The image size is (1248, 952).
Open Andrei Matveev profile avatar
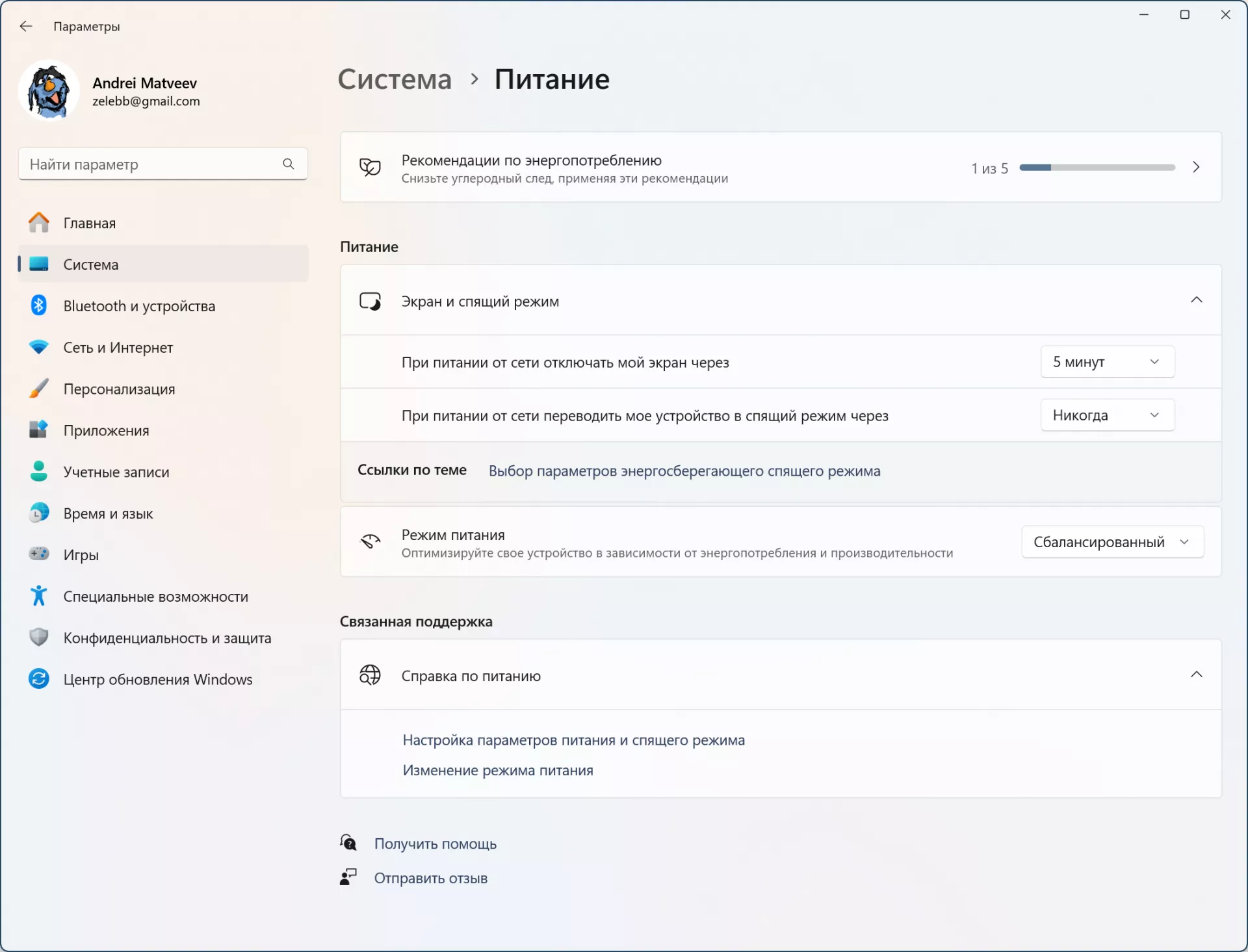(x=49, y=90)
